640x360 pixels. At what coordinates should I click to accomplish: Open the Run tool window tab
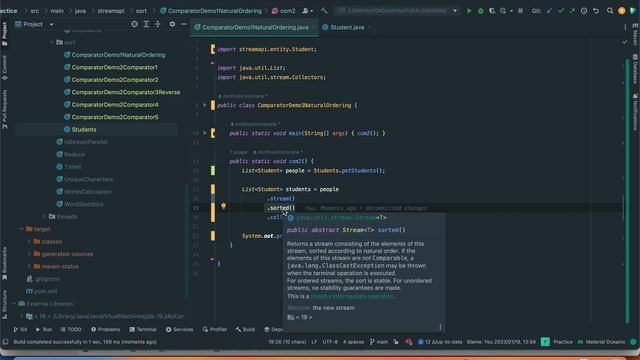click(44, 329)
